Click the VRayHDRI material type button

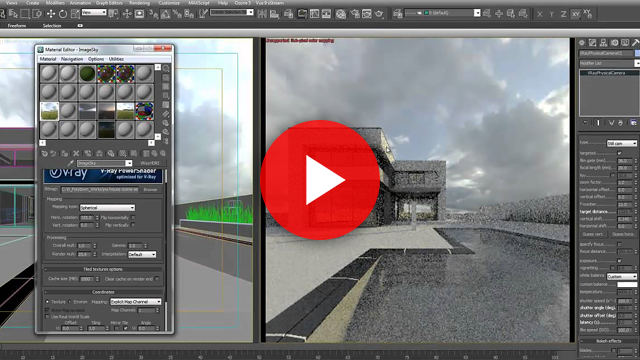coord(150,163)
